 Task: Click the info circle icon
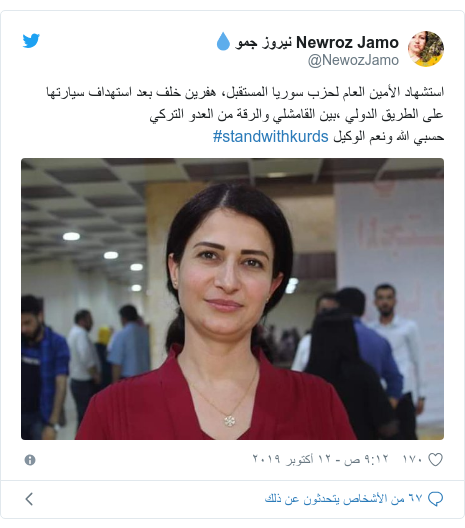click(30, 460)
